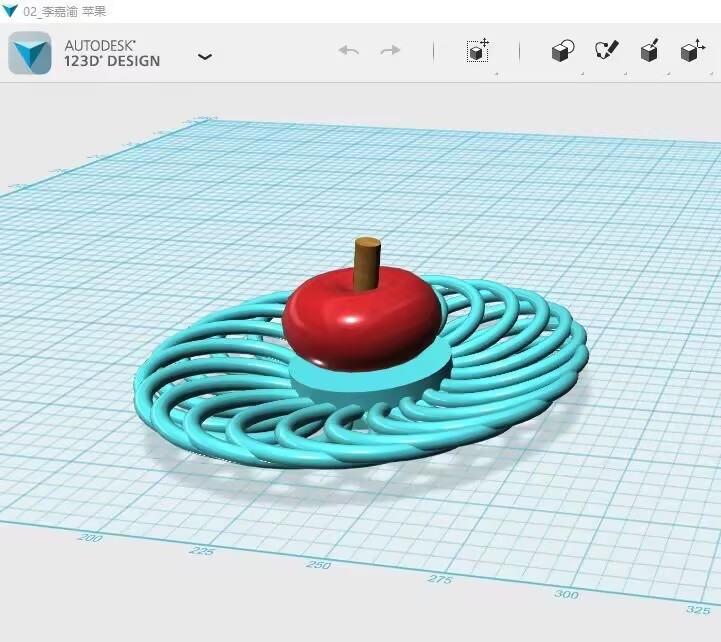Image resolution: width=721 pixels, height=642 pixels.
Task: Click the small title bar app icon
Action: (x=9, y=11)
